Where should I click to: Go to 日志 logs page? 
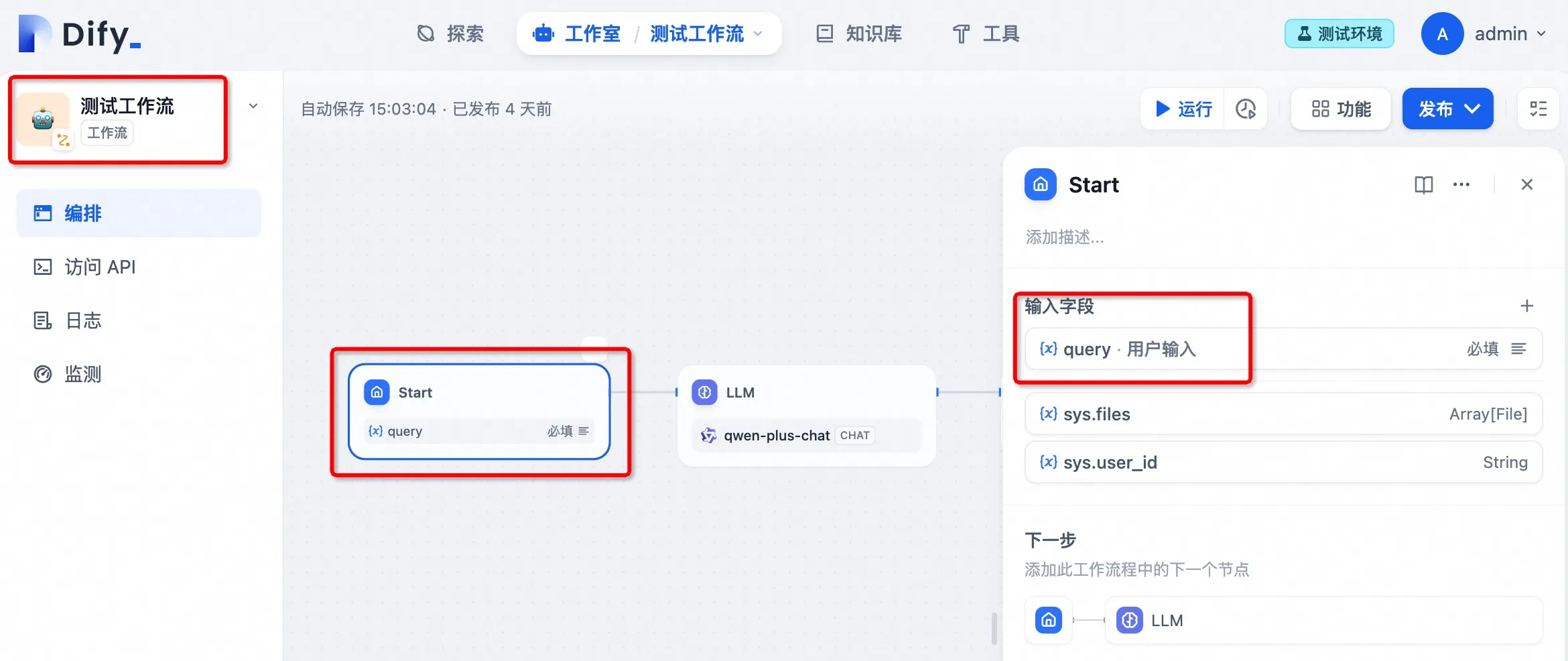coord(83,320)
